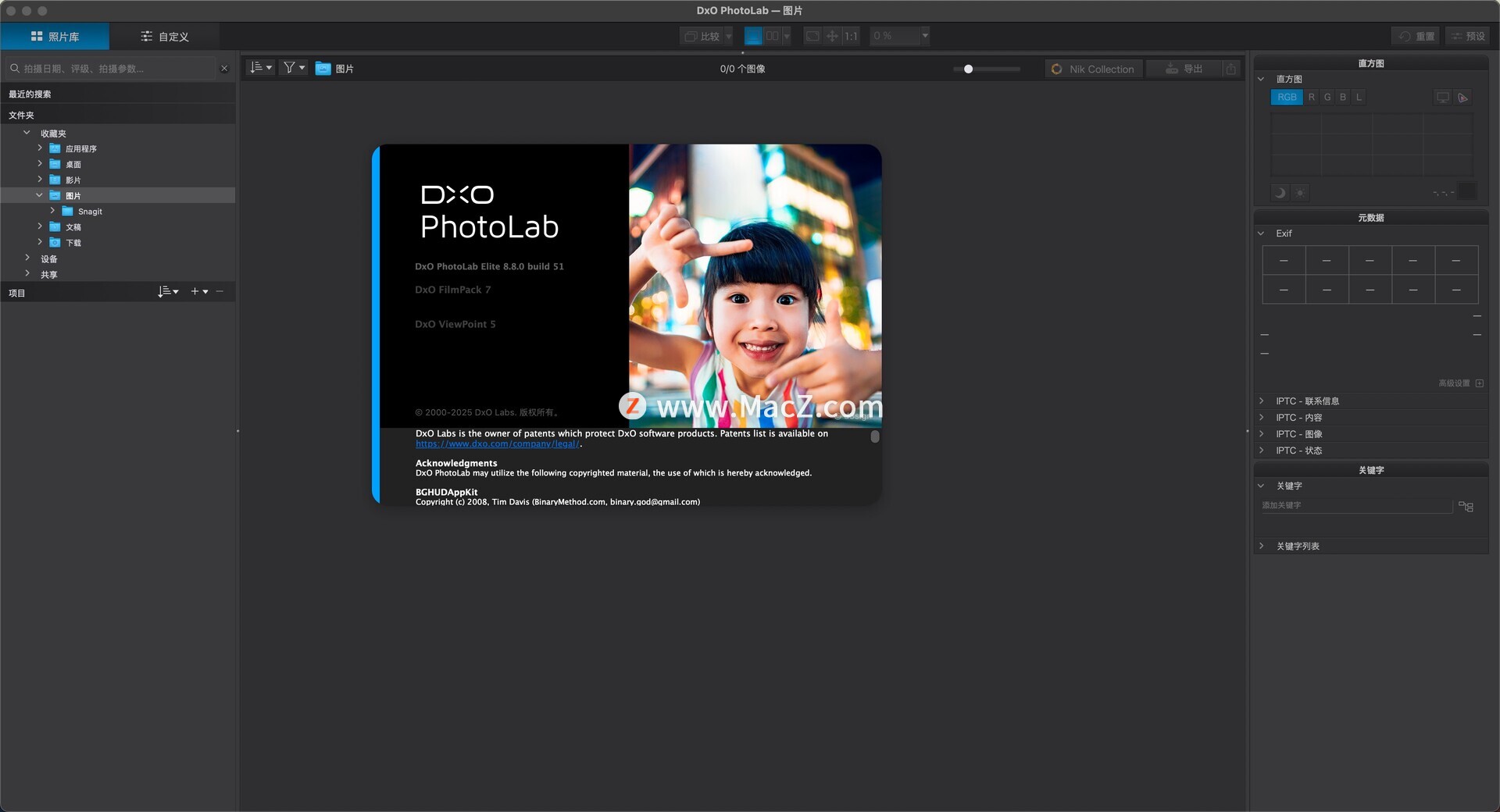Show B channel in histogram
Image resolution: width=1500 pixels, height=812 pixels.
pyautogui.click(x=1343, y=98)
